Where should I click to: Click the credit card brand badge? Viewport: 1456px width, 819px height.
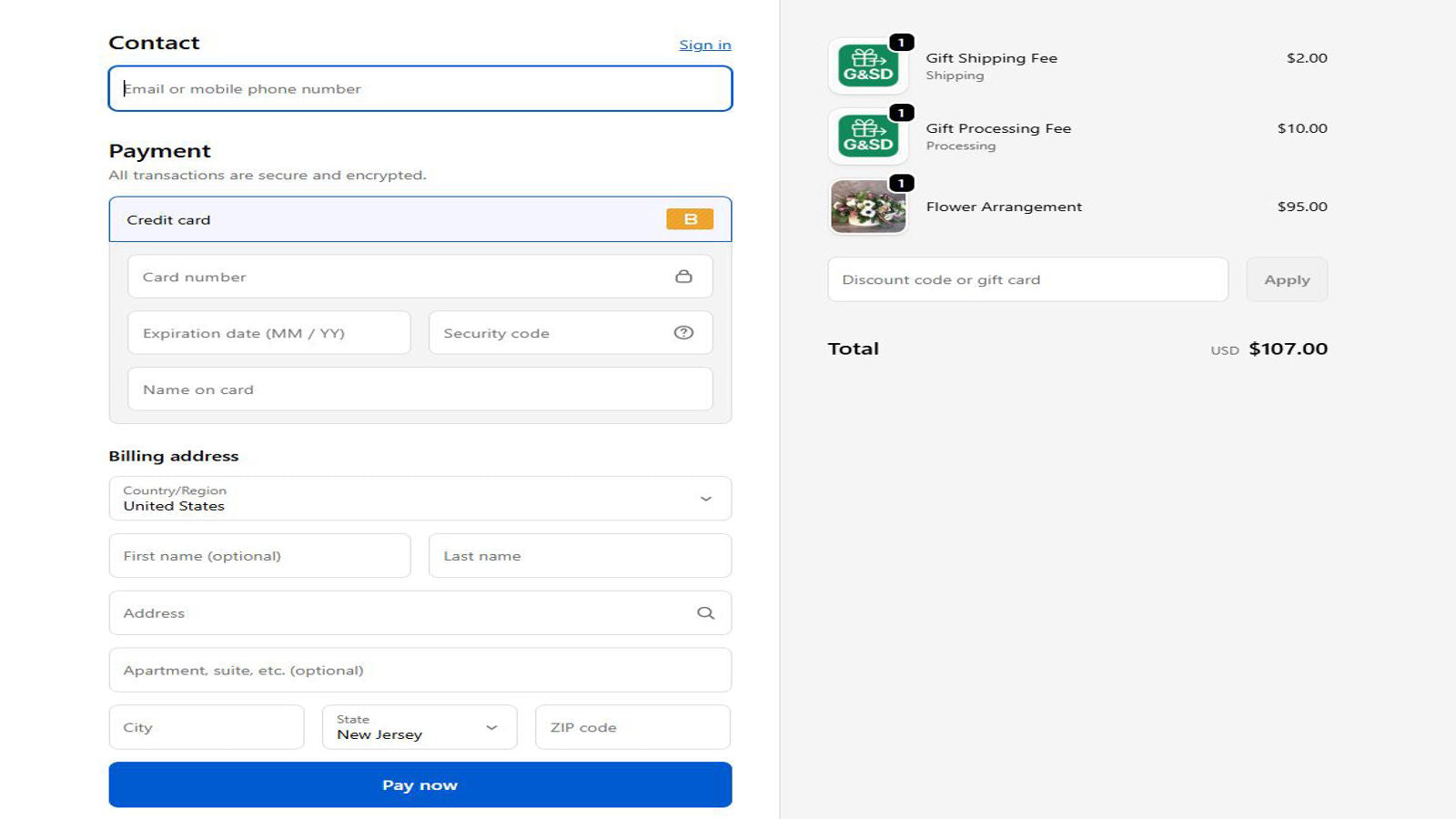point(690,219)
